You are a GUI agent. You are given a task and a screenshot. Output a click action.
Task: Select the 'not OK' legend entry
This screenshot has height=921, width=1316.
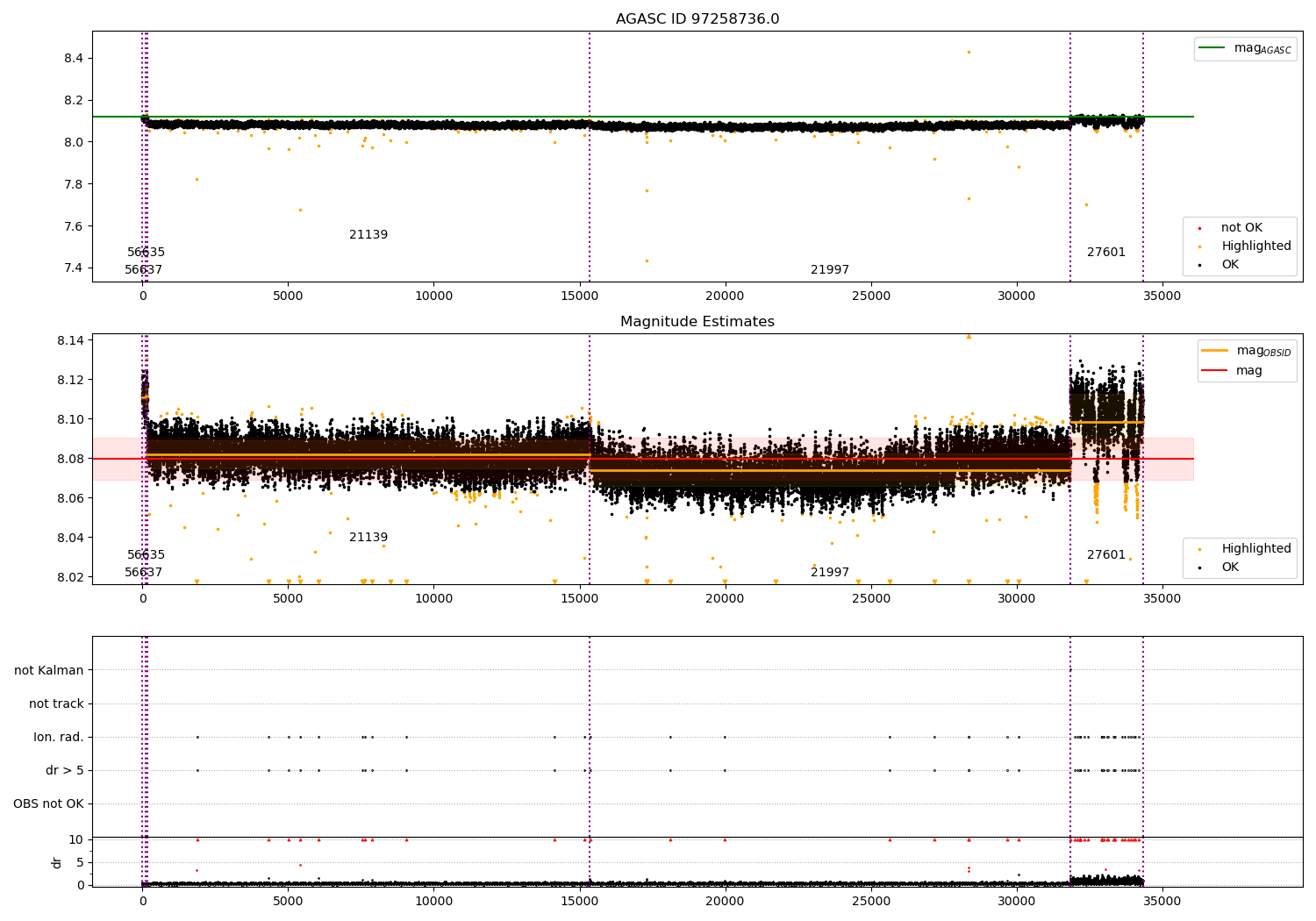[1241, 228]
